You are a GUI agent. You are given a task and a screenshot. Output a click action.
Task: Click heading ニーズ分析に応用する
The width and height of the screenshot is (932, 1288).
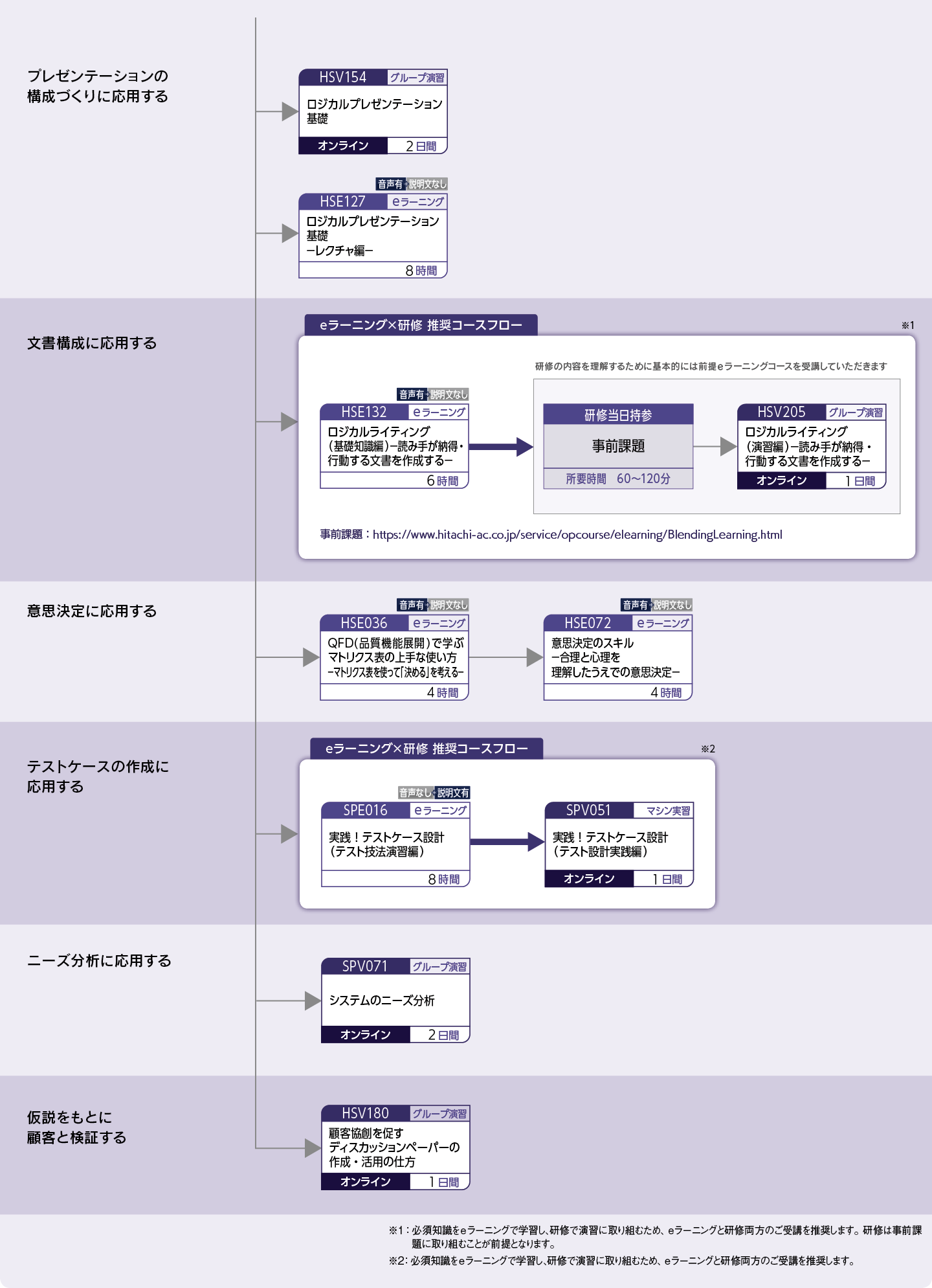(x=99, y=961)
